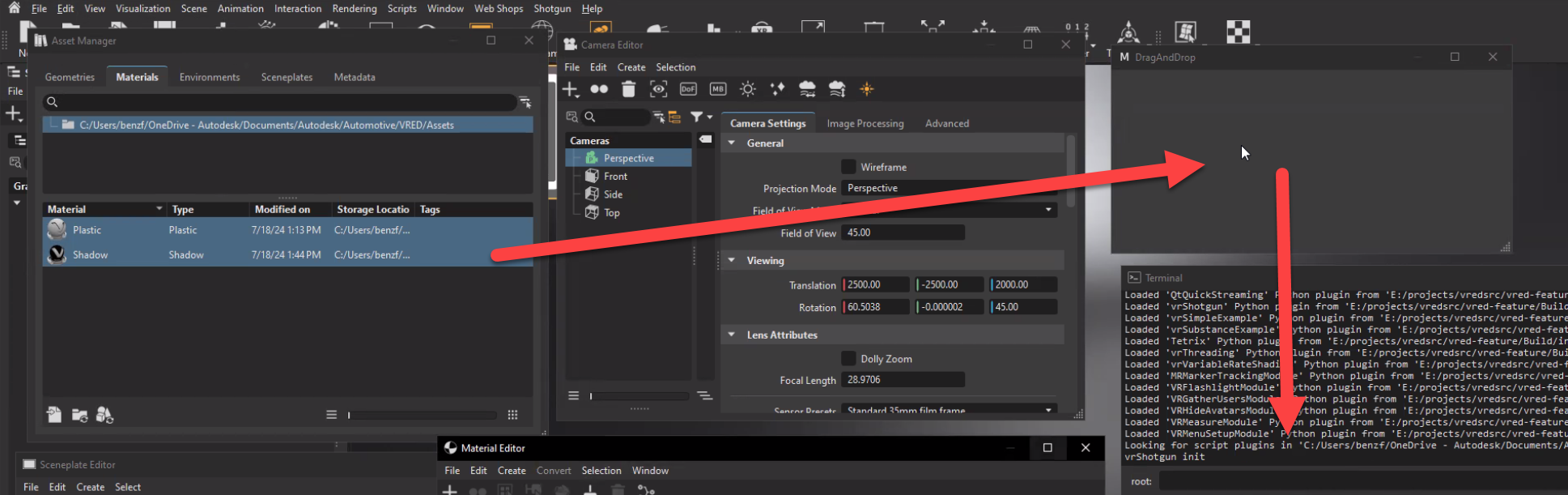1568x495 pixels.
Task: Click the tag icon next to Cameras header
Action: point(705,140)
